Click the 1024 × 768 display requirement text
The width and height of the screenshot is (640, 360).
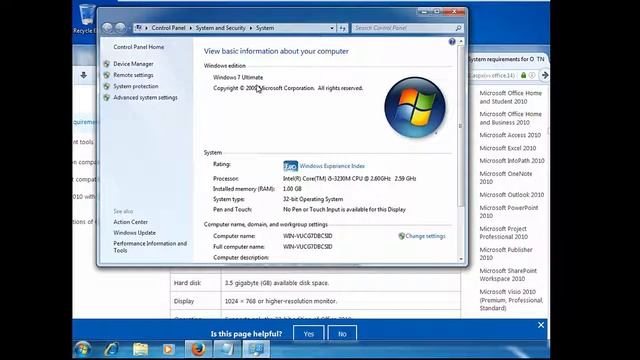[x=281, y=301]
